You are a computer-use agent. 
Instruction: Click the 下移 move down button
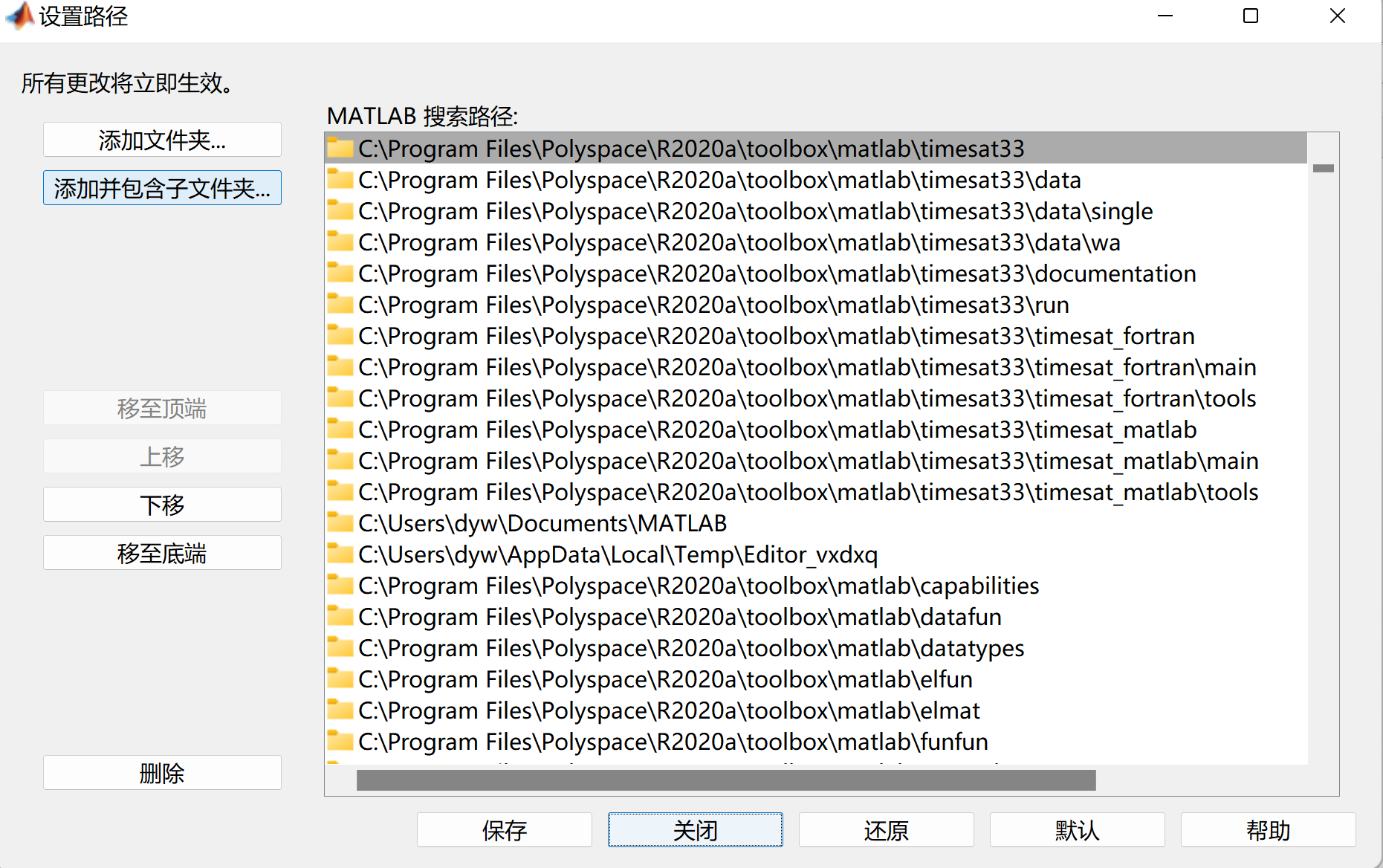coord(162,505)
